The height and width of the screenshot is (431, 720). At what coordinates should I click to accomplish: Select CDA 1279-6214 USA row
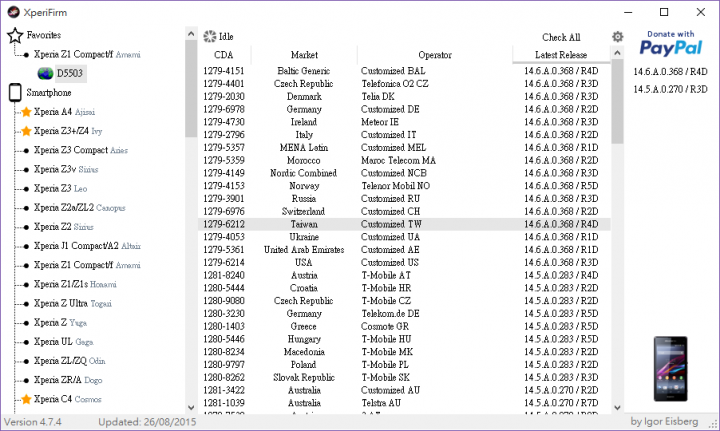point(404,263)
